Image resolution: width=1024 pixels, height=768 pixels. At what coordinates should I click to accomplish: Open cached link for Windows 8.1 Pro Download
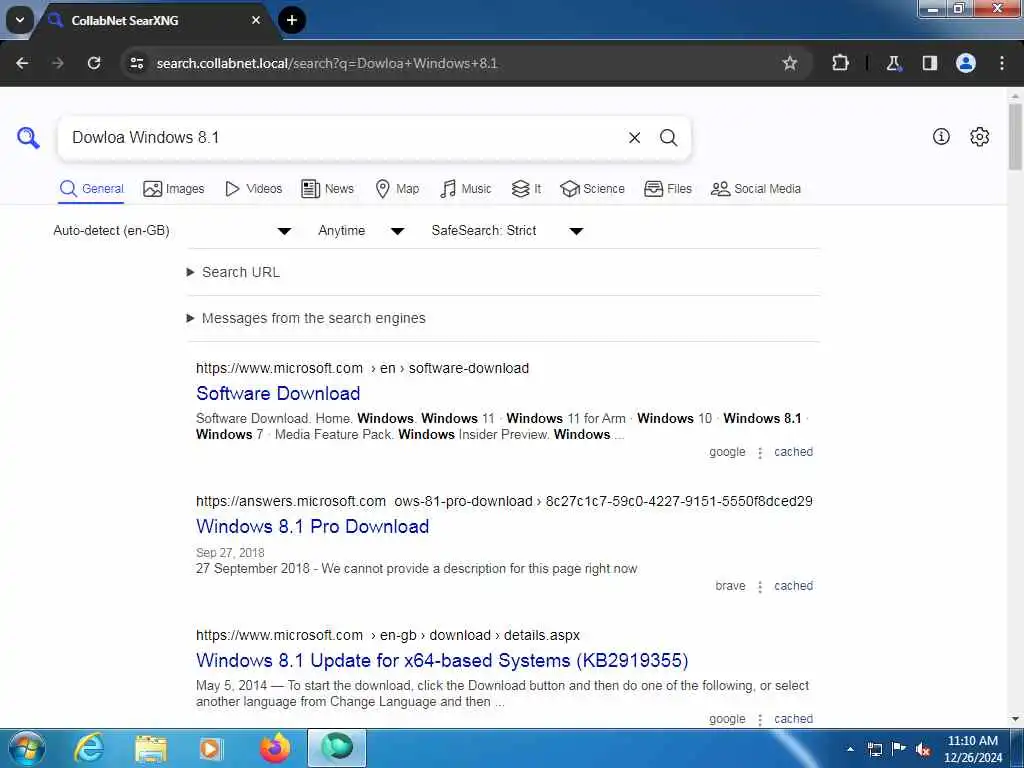coord(793,586)
